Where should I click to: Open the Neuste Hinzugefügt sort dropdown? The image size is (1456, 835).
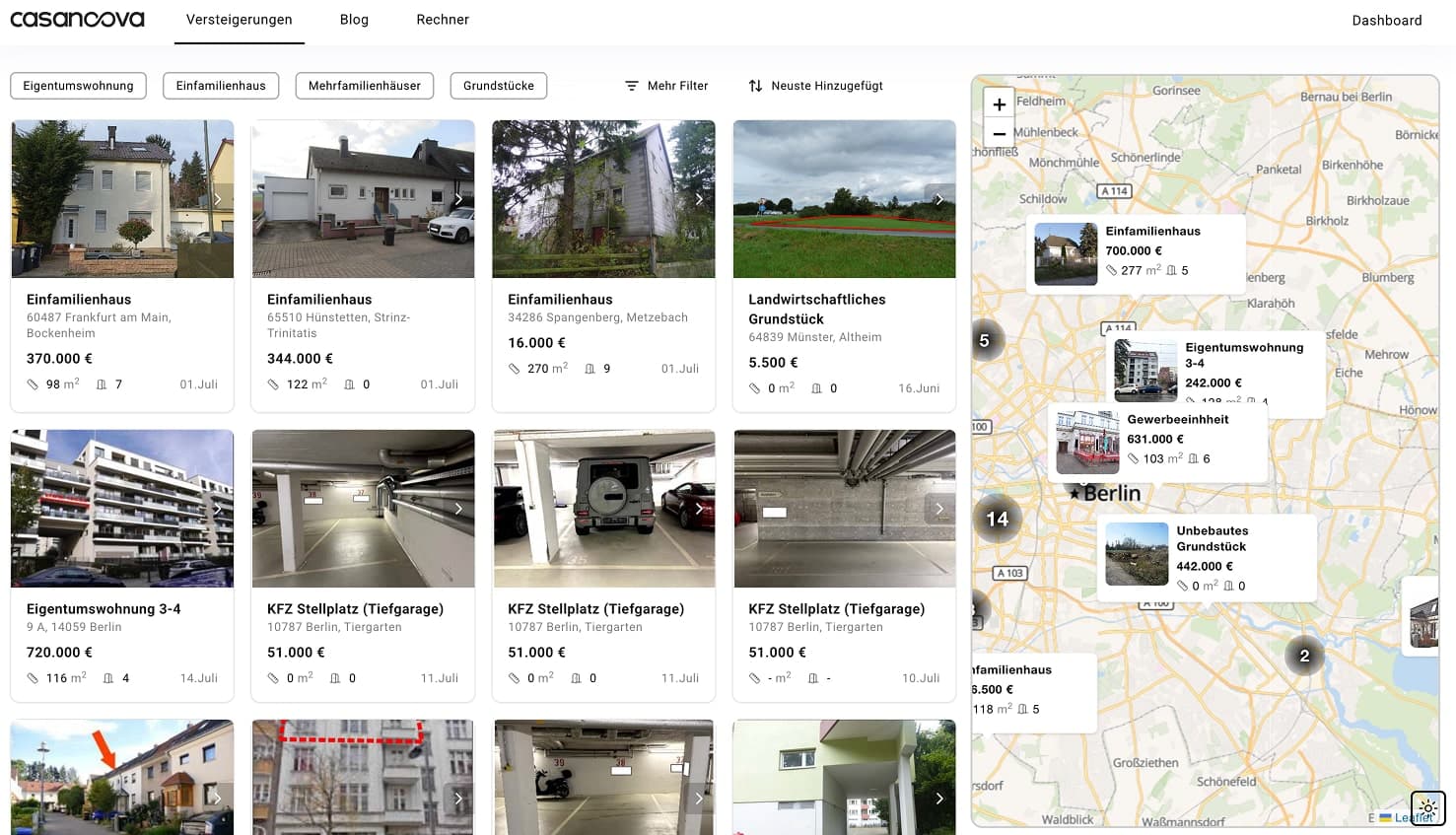click(x=816, y=86)
